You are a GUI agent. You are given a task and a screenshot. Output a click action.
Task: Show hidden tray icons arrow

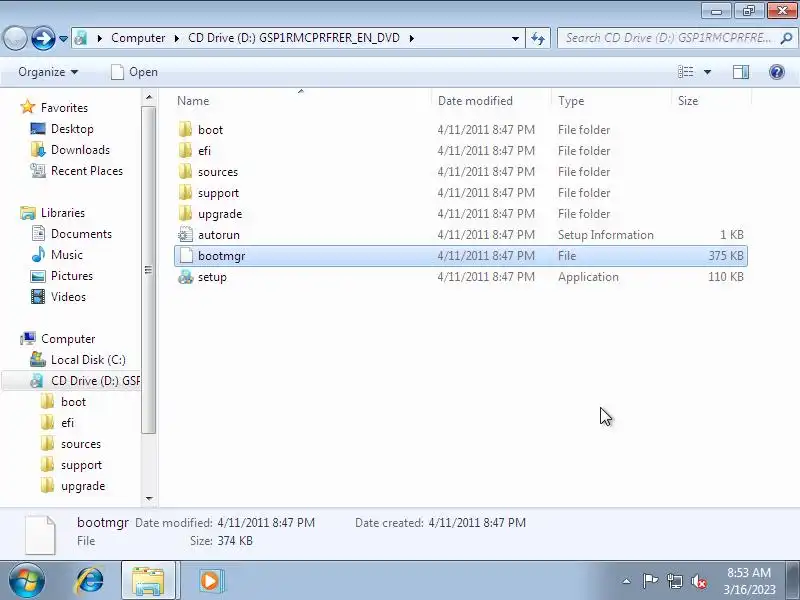[x=627, y=581]
